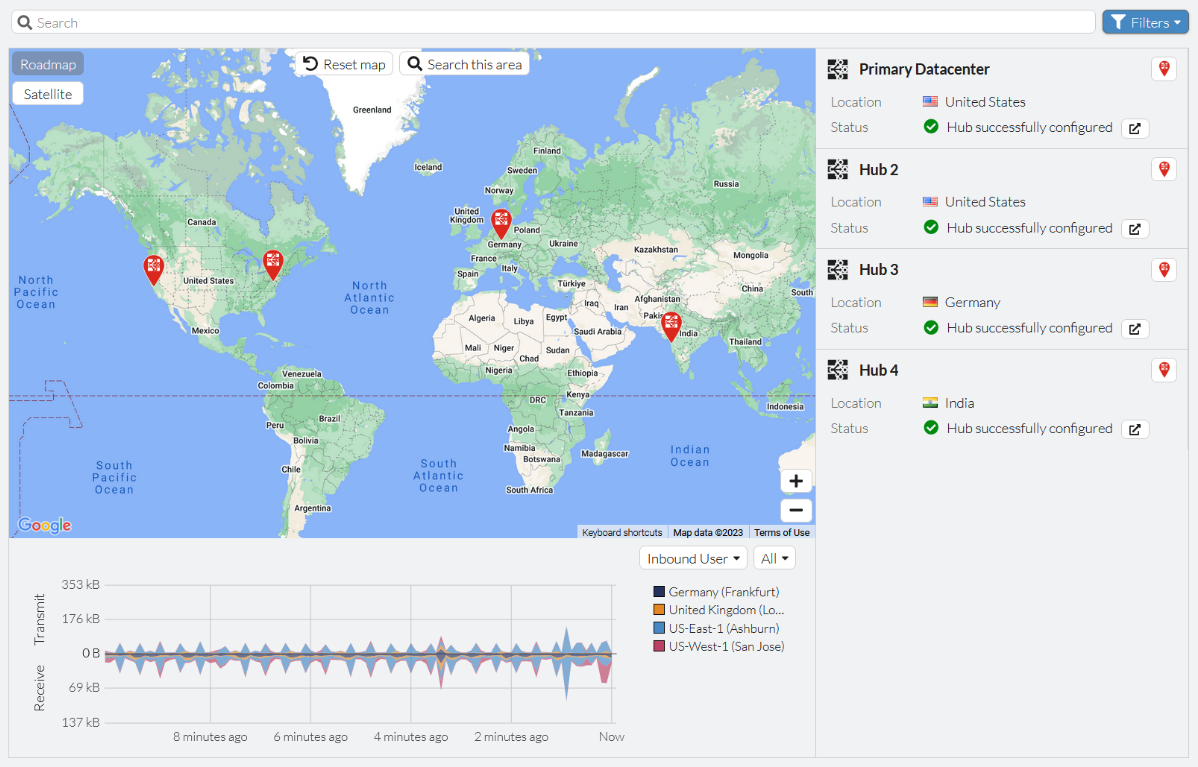Click the red location pin for Hub 2
This screenshot has width=1198, height=767.
click(x=1163, y=169)
